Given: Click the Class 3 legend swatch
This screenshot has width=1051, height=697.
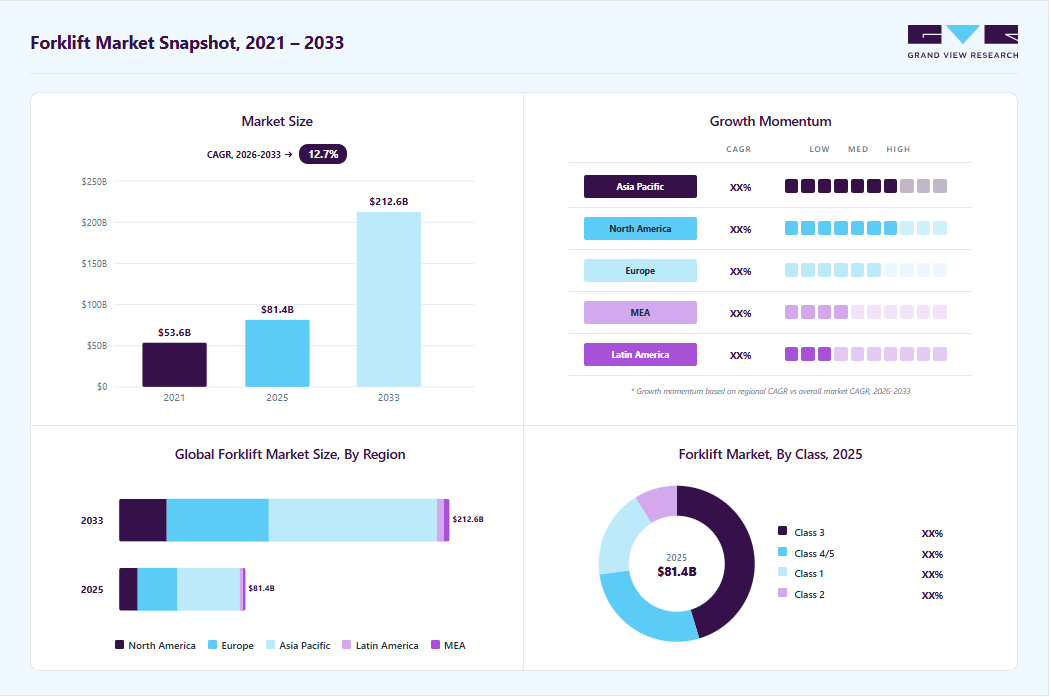Looking at the screenshot, I should pyautogui.click(x=782, y=531).
